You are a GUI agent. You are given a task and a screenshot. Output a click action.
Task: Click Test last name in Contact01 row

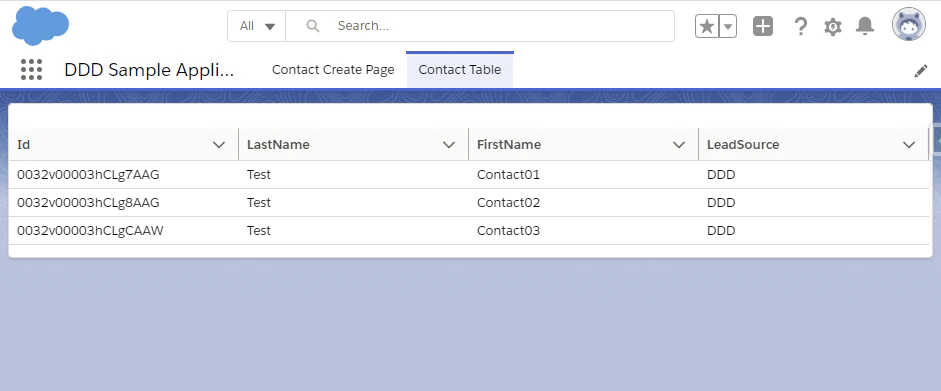[x=353, y=175]
